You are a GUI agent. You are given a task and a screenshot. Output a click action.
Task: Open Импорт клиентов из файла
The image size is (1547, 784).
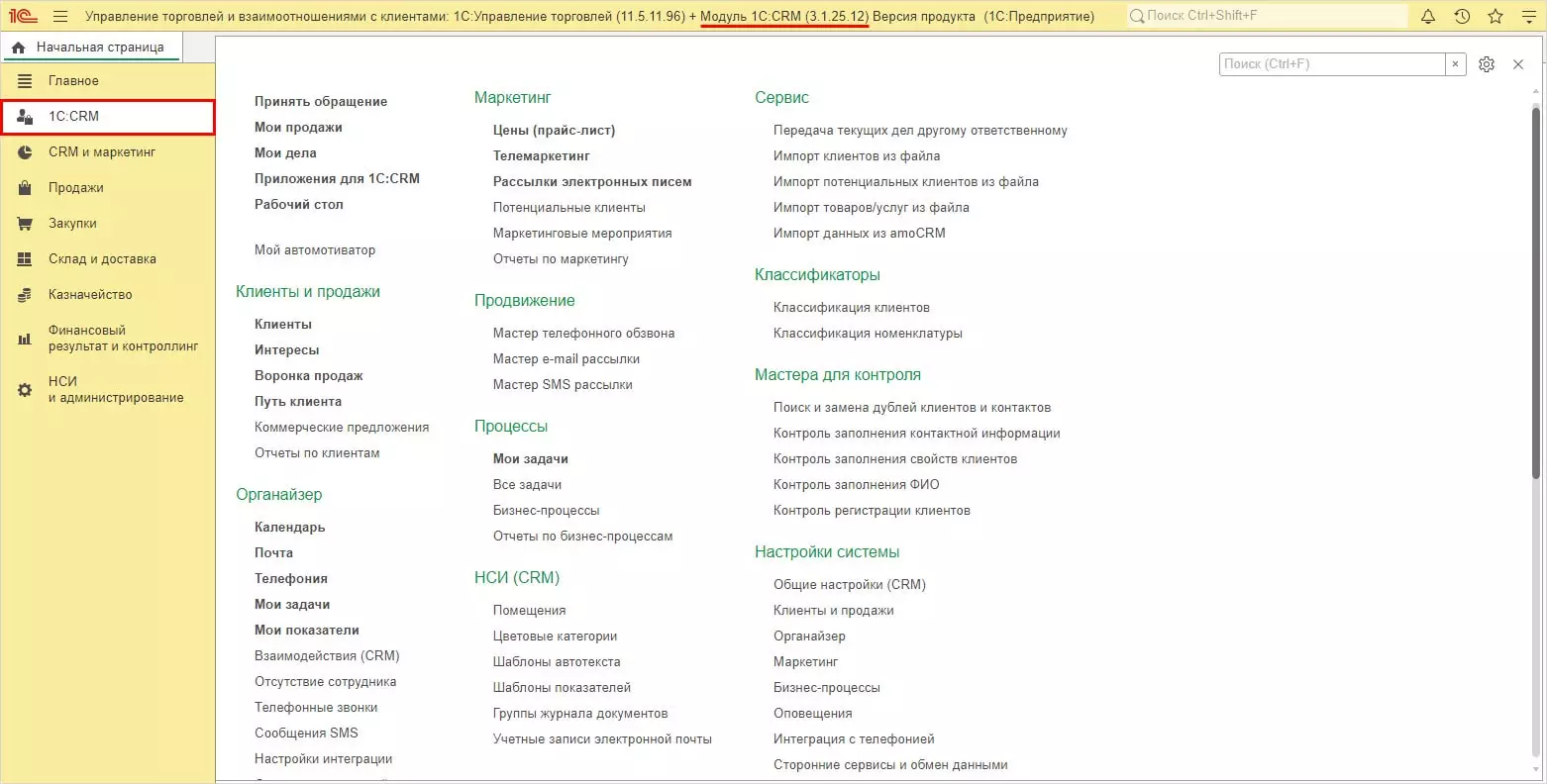857,156
